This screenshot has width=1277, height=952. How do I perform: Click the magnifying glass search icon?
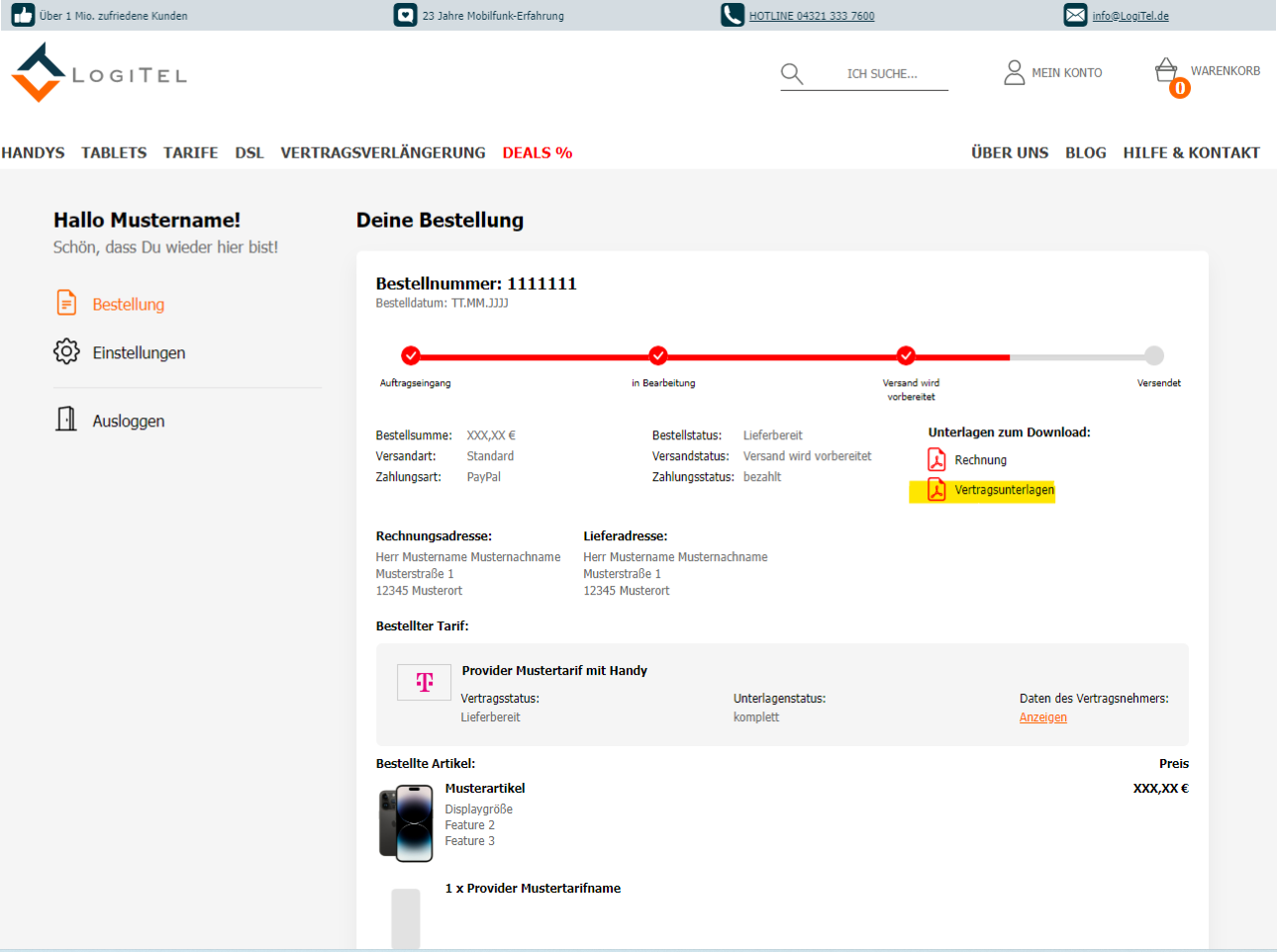click(792, 73)
